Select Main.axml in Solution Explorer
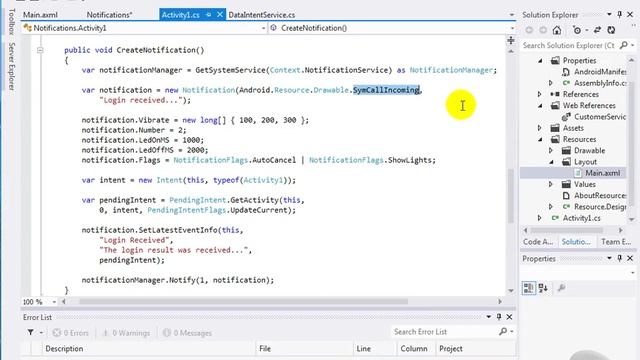Viewport: 640px width, 360px height. [602, 173]
